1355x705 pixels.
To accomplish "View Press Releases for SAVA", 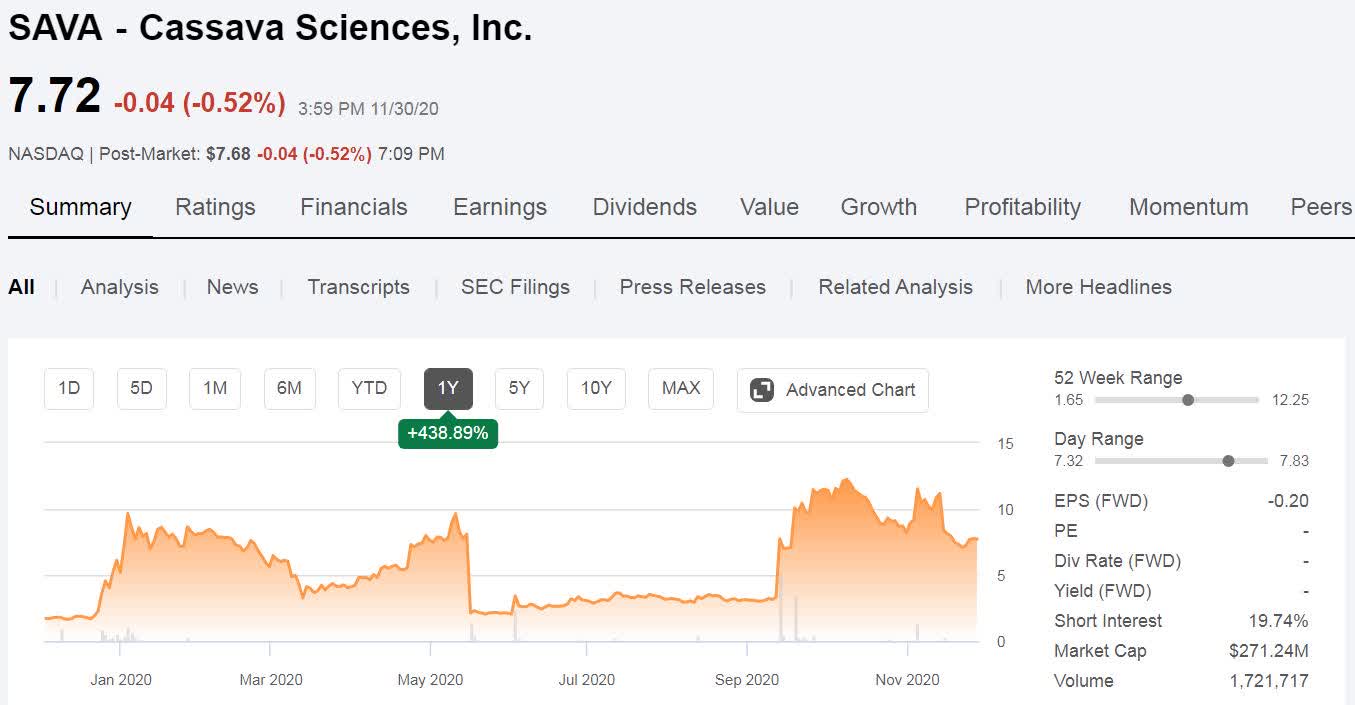I will tap(692, 287).
